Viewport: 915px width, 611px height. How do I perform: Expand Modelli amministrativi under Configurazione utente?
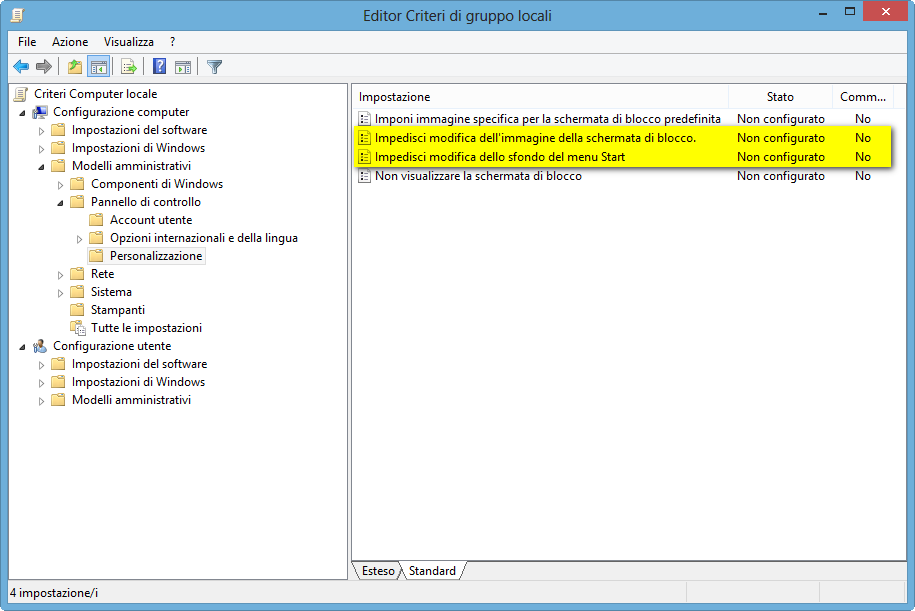[x=41, y=401]
